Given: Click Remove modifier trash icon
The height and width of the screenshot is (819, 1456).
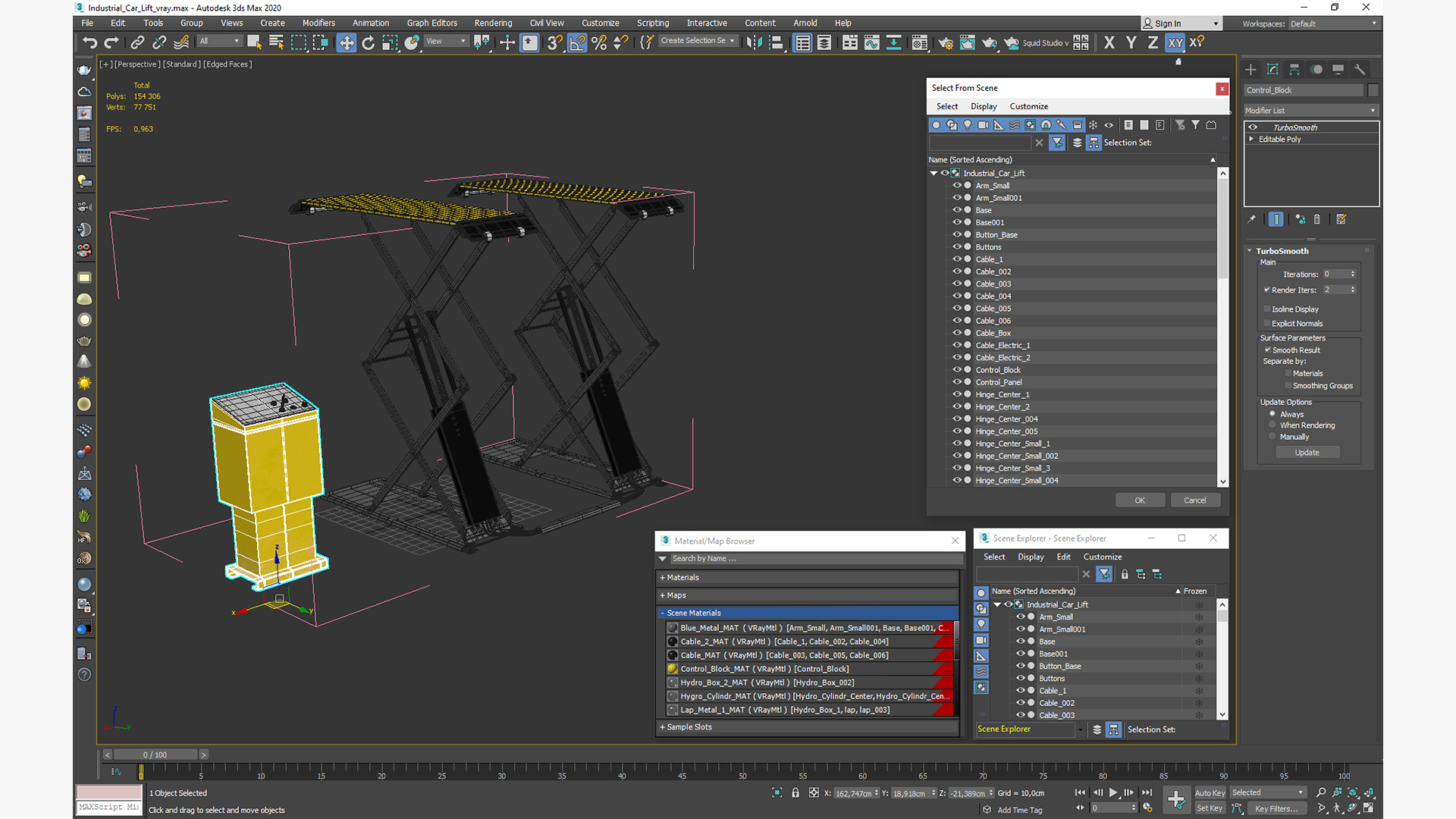Looking at the screenshot, I should (1316, 219).
